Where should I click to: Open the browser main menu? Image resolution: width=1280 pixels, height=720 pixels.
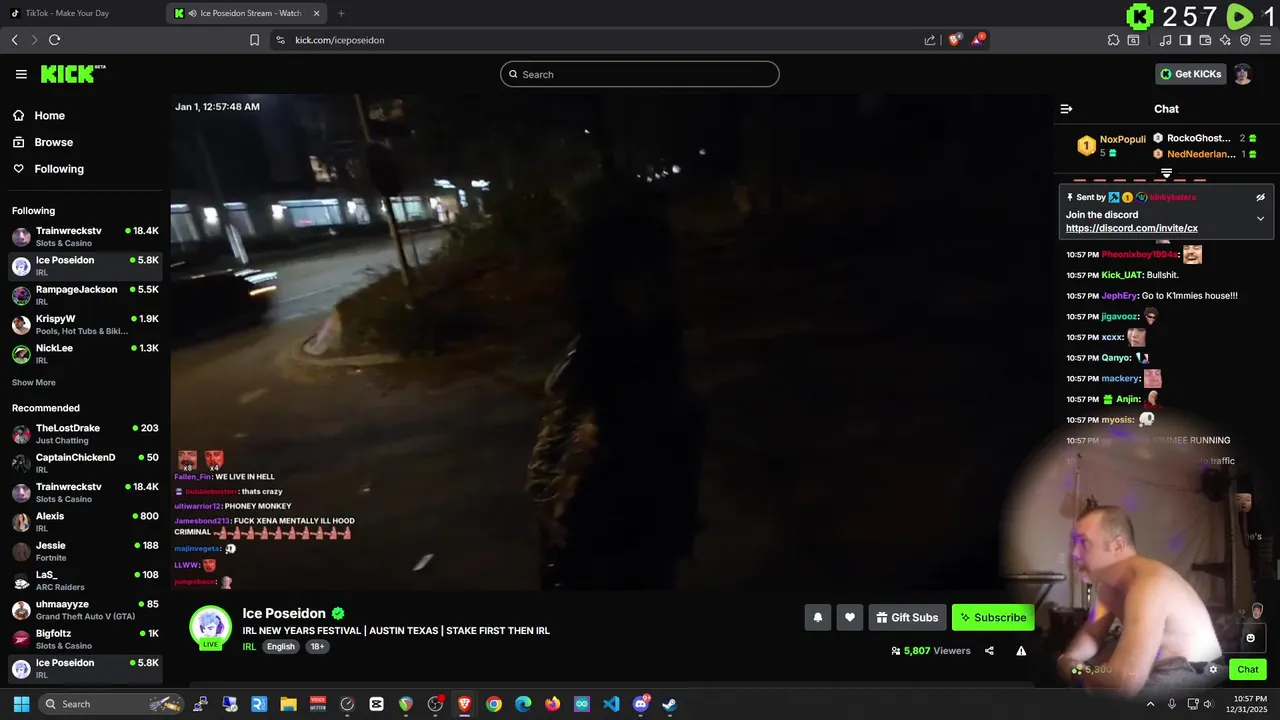pyautogui.click(x=1265, y=40)
